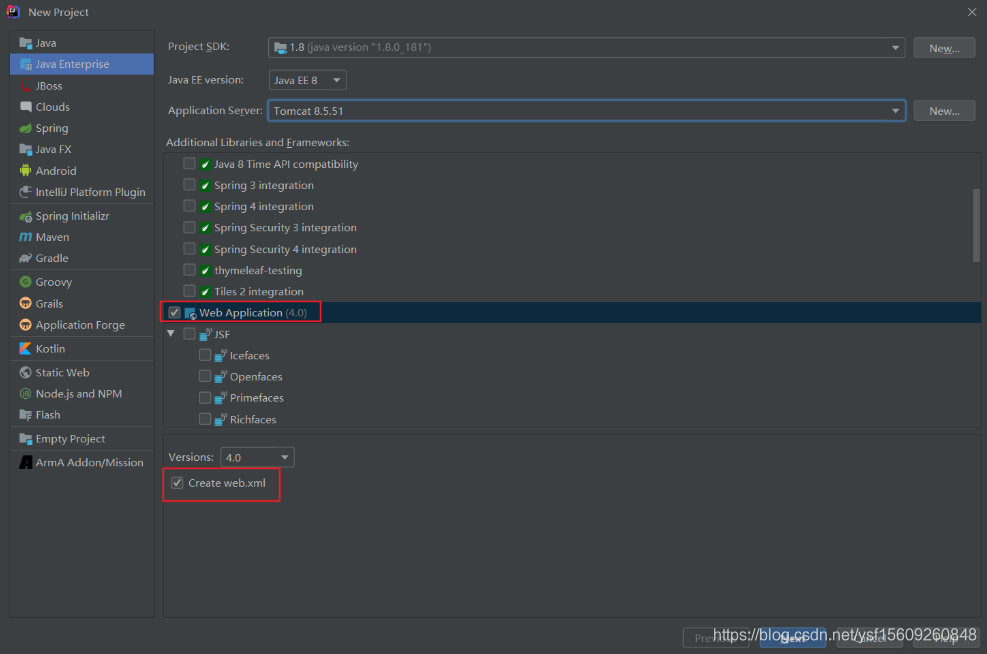Click the Richfaces library icon

pyautogui.click(x=220, y=419)
